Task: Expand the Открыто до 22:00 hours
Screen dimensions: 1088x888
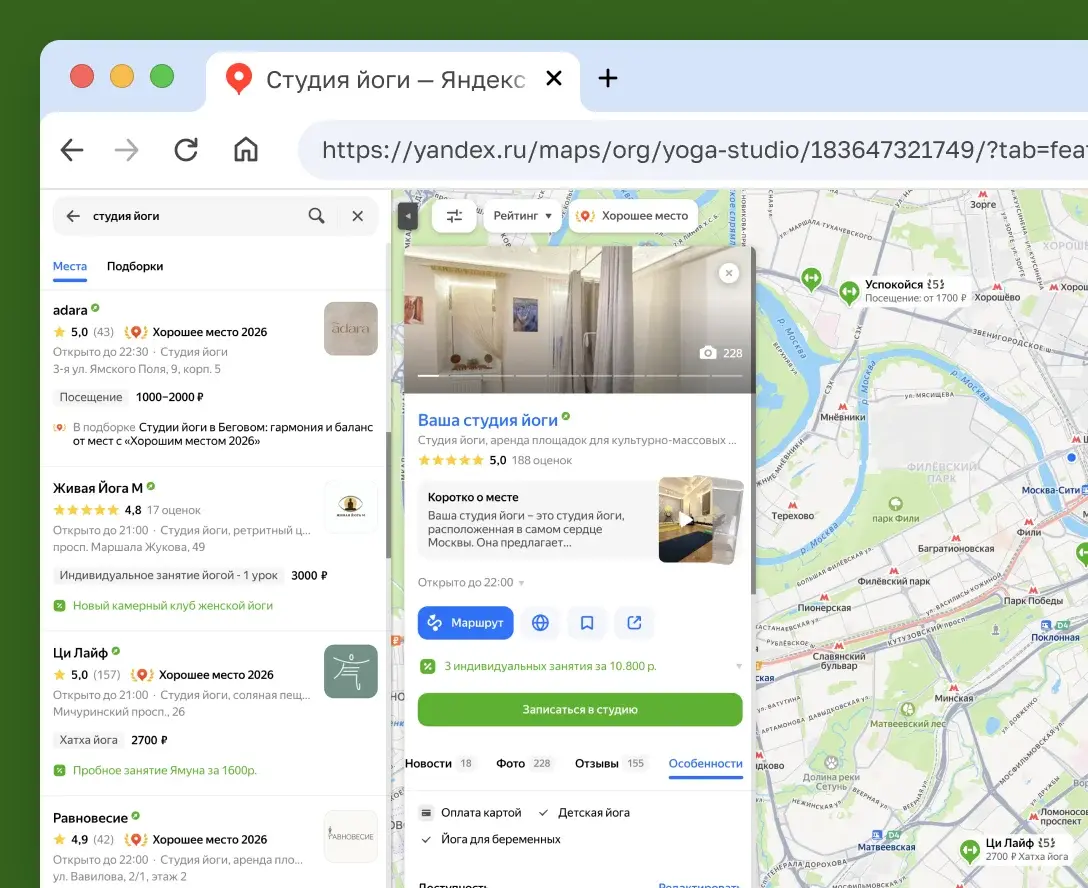Action: click(471, 582)
